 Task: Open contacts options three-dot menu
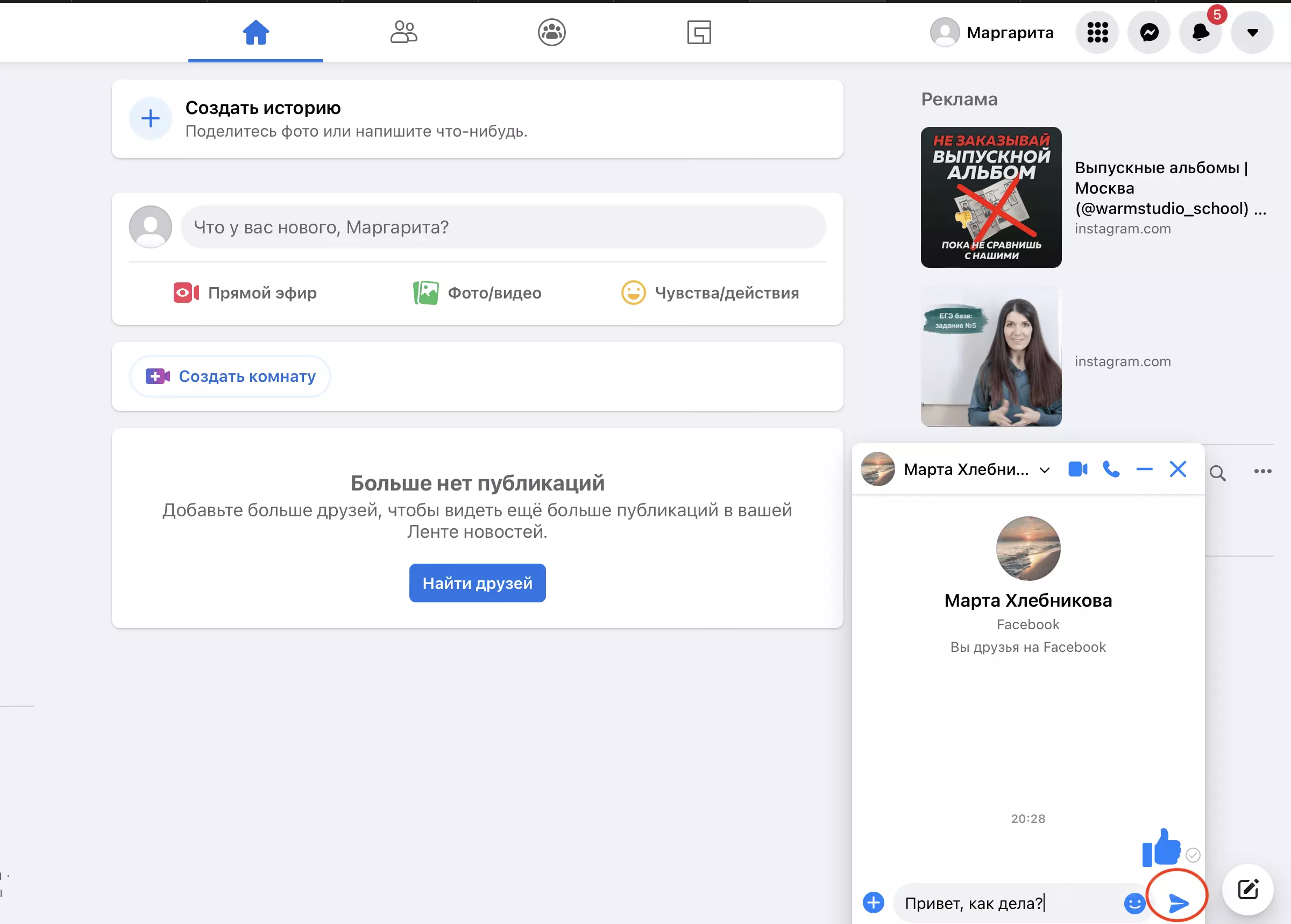click(x=1262, y=471)
